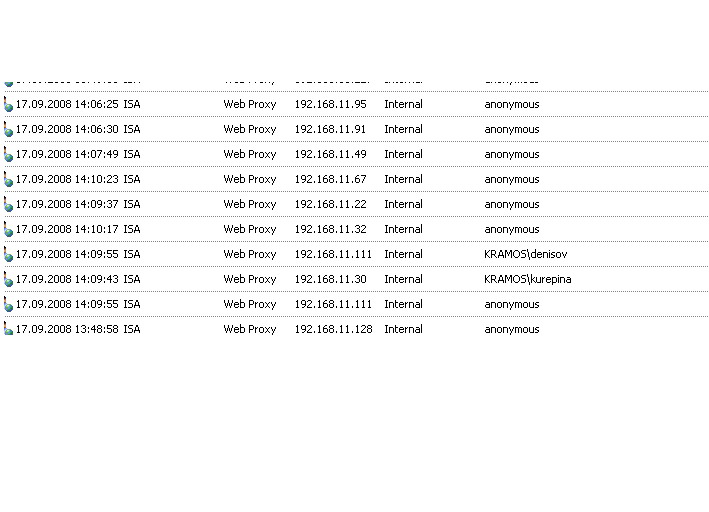
Task: Select the KRAMOS\denisov user entry
Action: click(525, 254)
